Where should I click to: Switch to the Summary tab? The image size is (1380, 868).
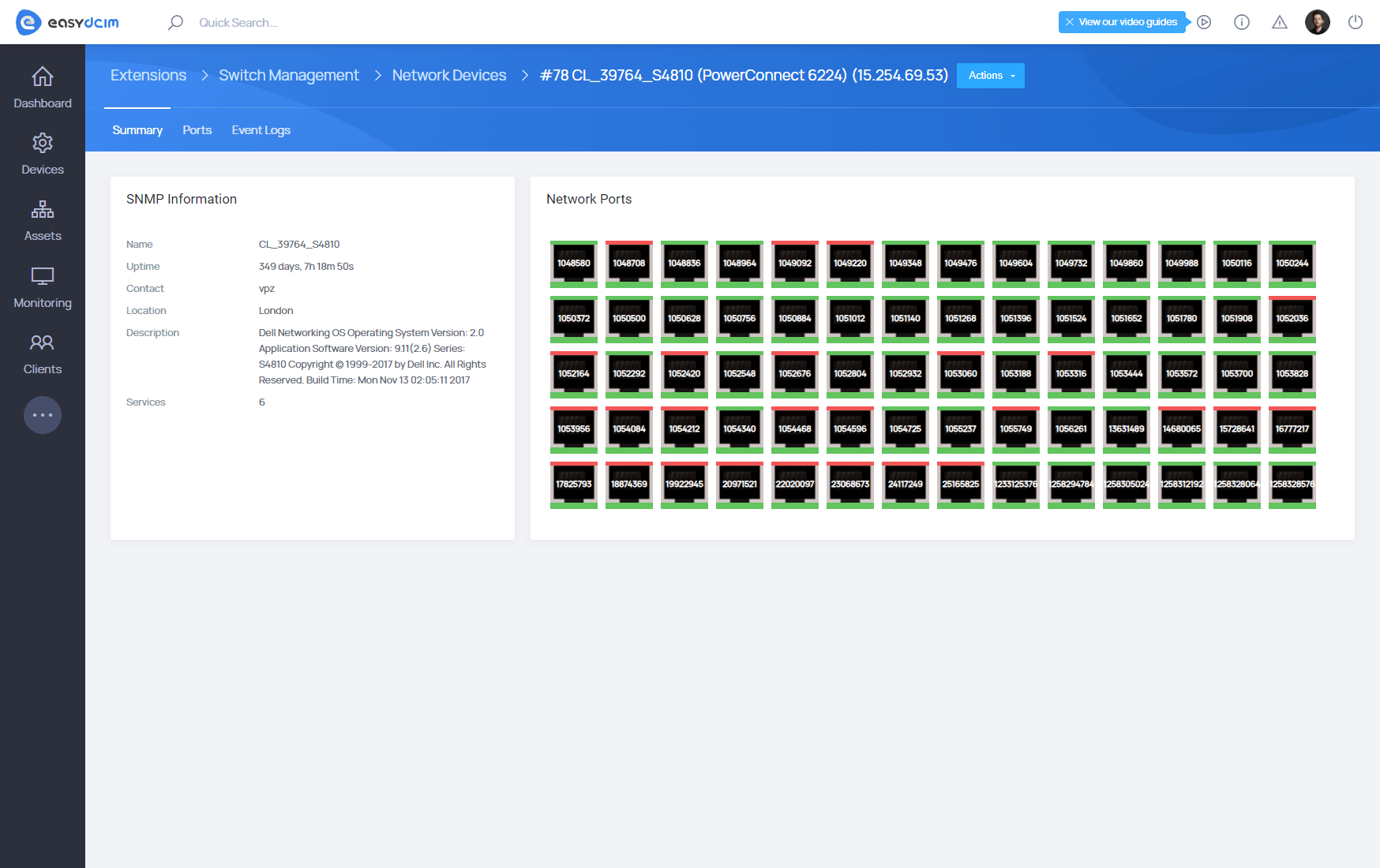pyautogui.click(x=137, y=130)
